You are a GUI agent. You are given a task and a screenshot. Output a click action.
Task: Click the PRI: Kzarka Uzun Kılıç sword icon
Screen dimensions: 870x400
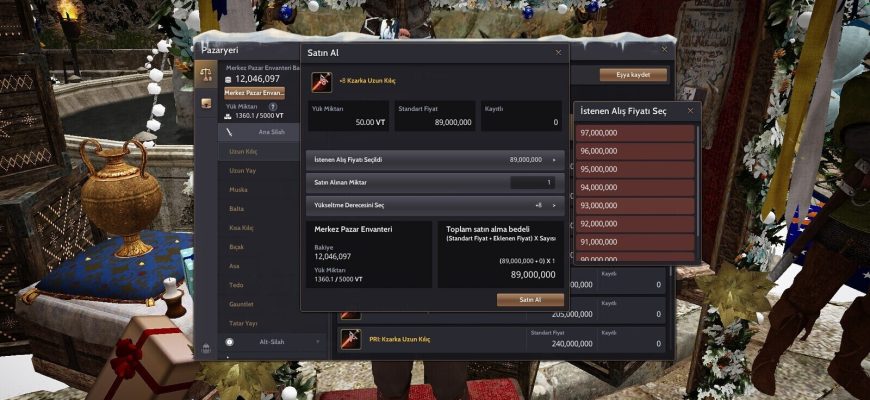(x=351, y=339)
